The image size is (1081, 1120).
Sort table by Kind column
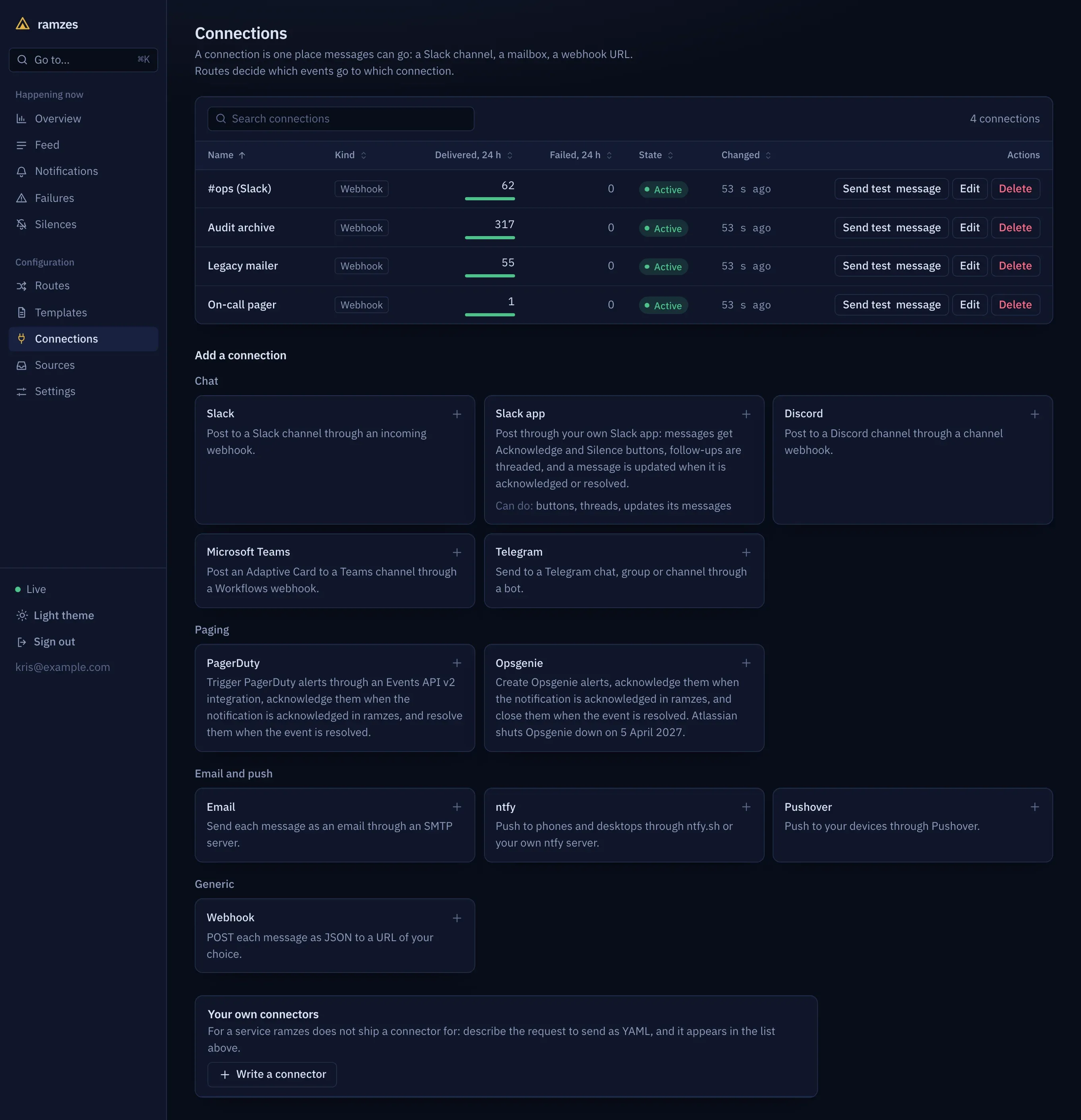point(350,155)
